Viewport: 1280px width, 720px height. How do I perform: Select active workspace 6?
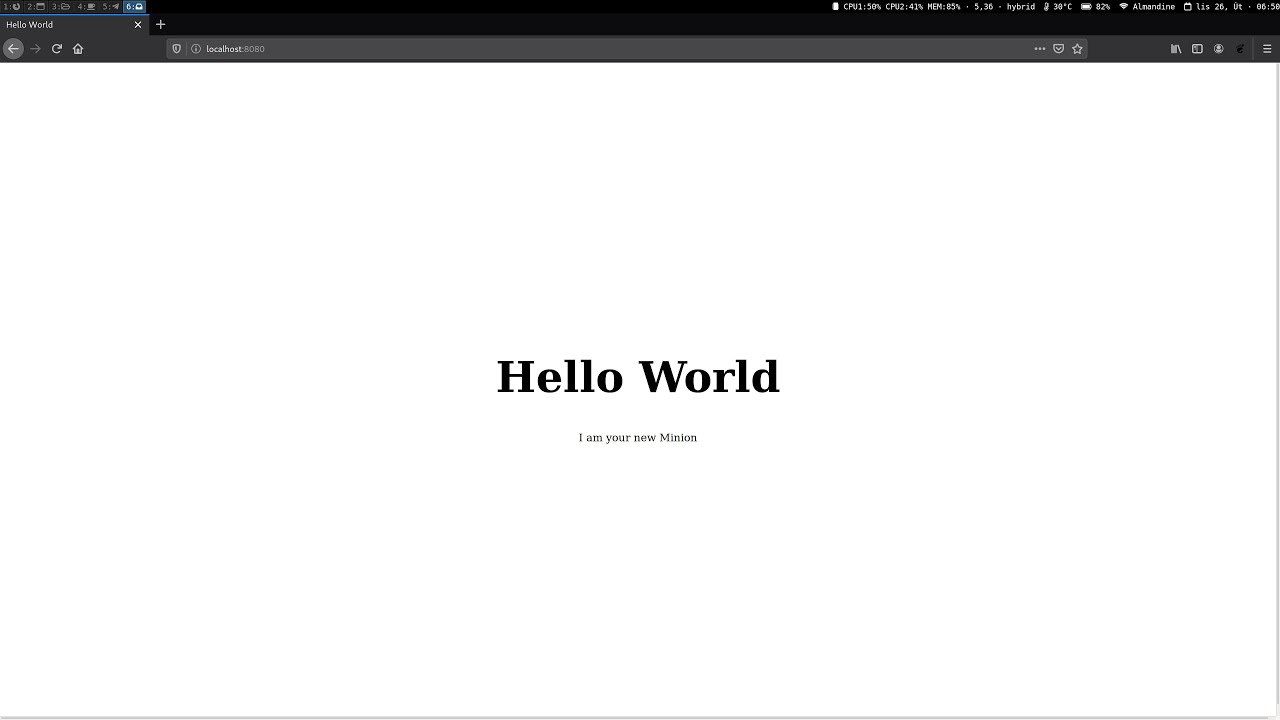click(x=135, y=6)
